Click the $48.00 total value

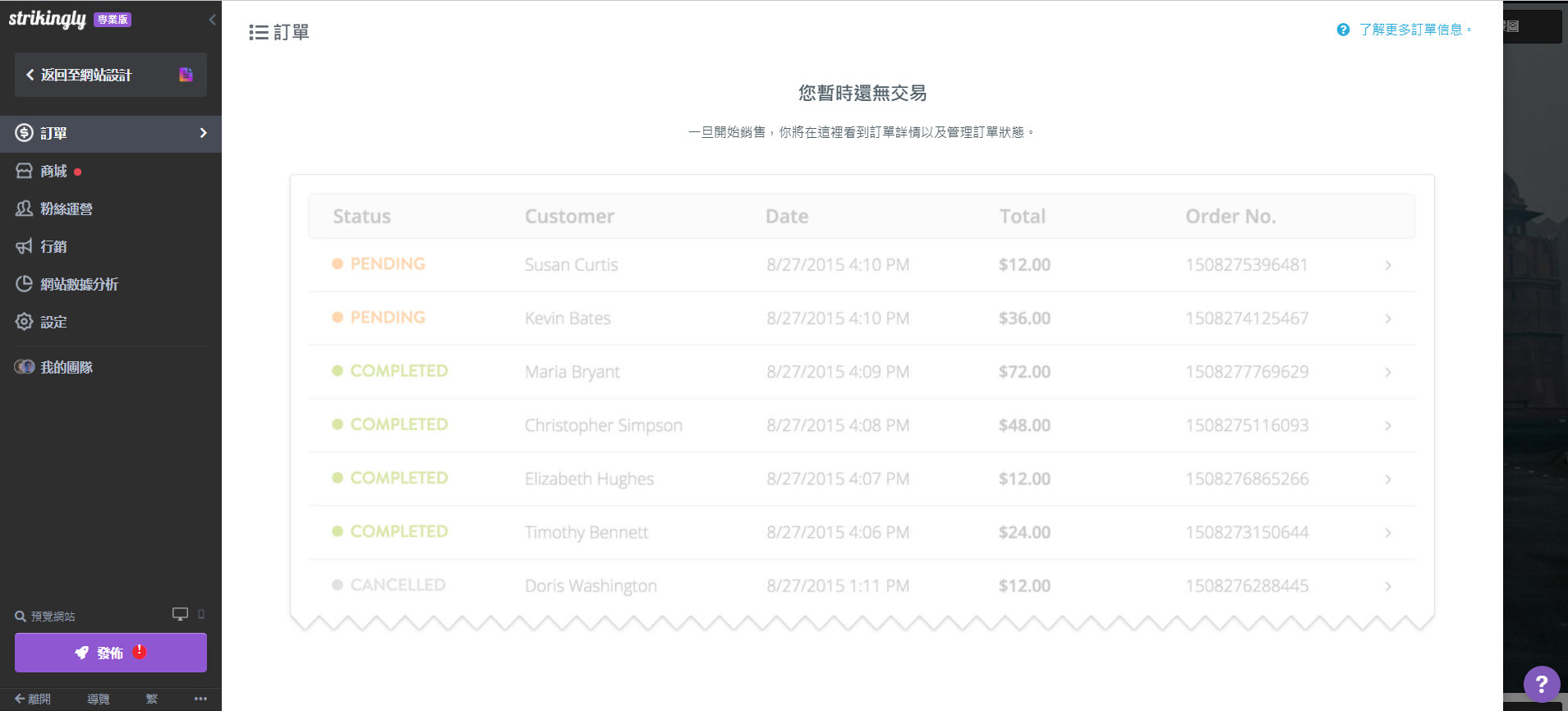1024,424
